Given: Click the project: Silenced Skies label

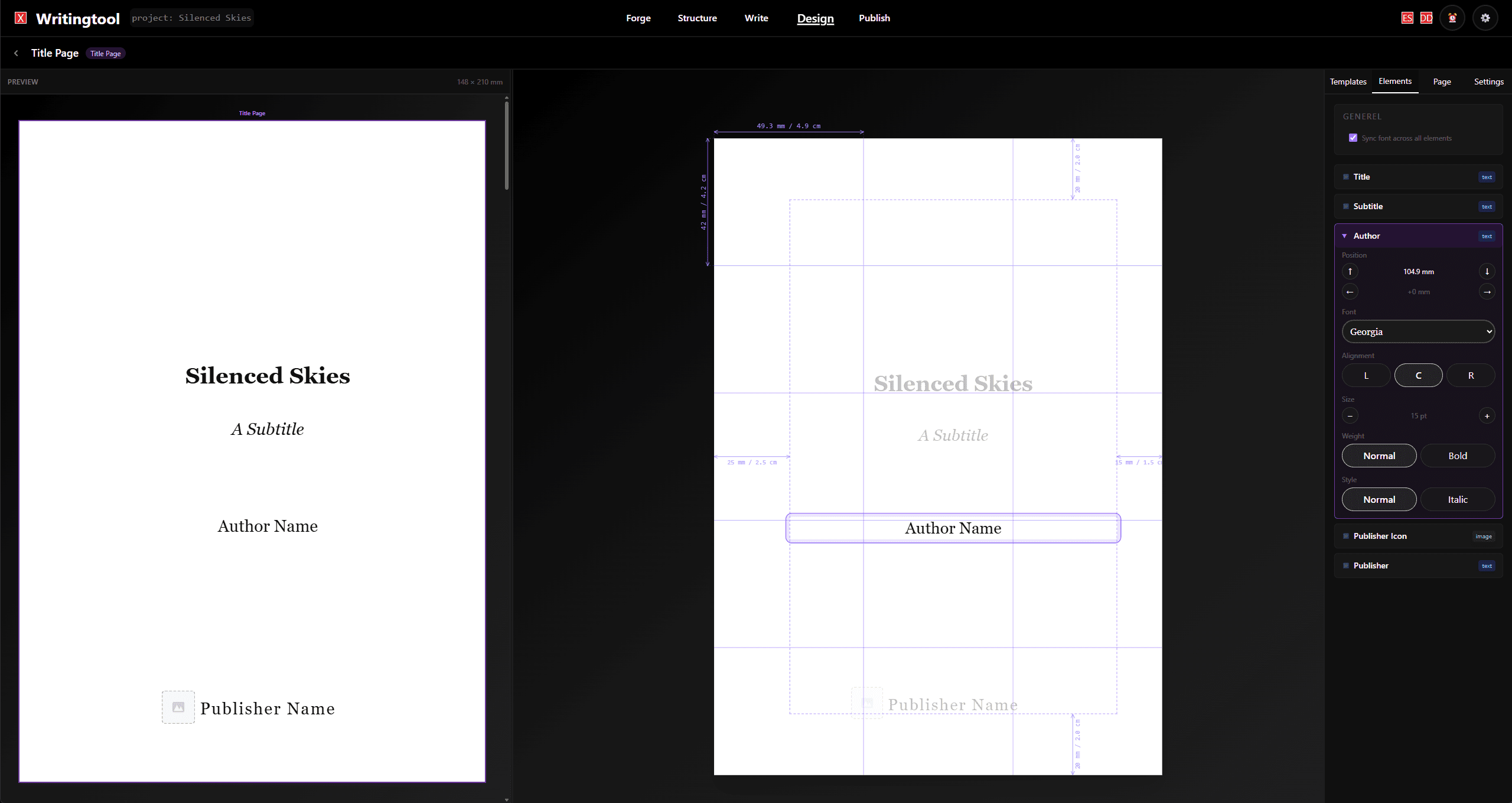Looking at the screenshot, I should [x=191, y=18].
